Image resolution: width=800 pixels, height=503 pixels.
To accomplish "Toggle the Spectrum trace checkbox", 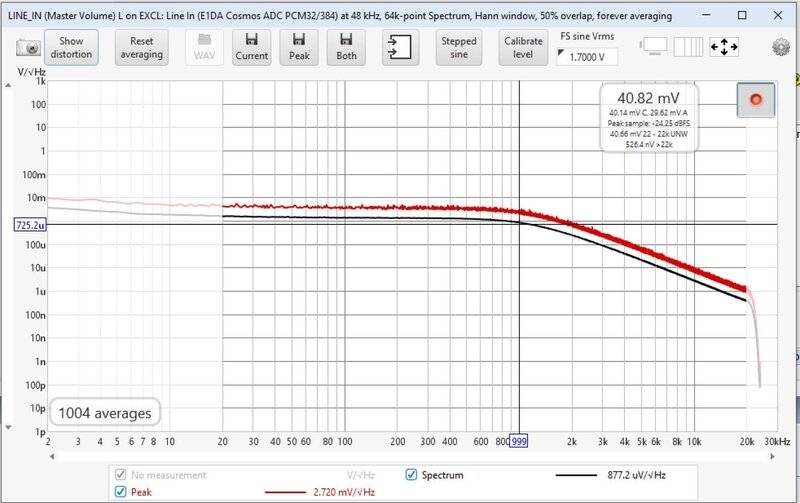I will coord(411,475).
